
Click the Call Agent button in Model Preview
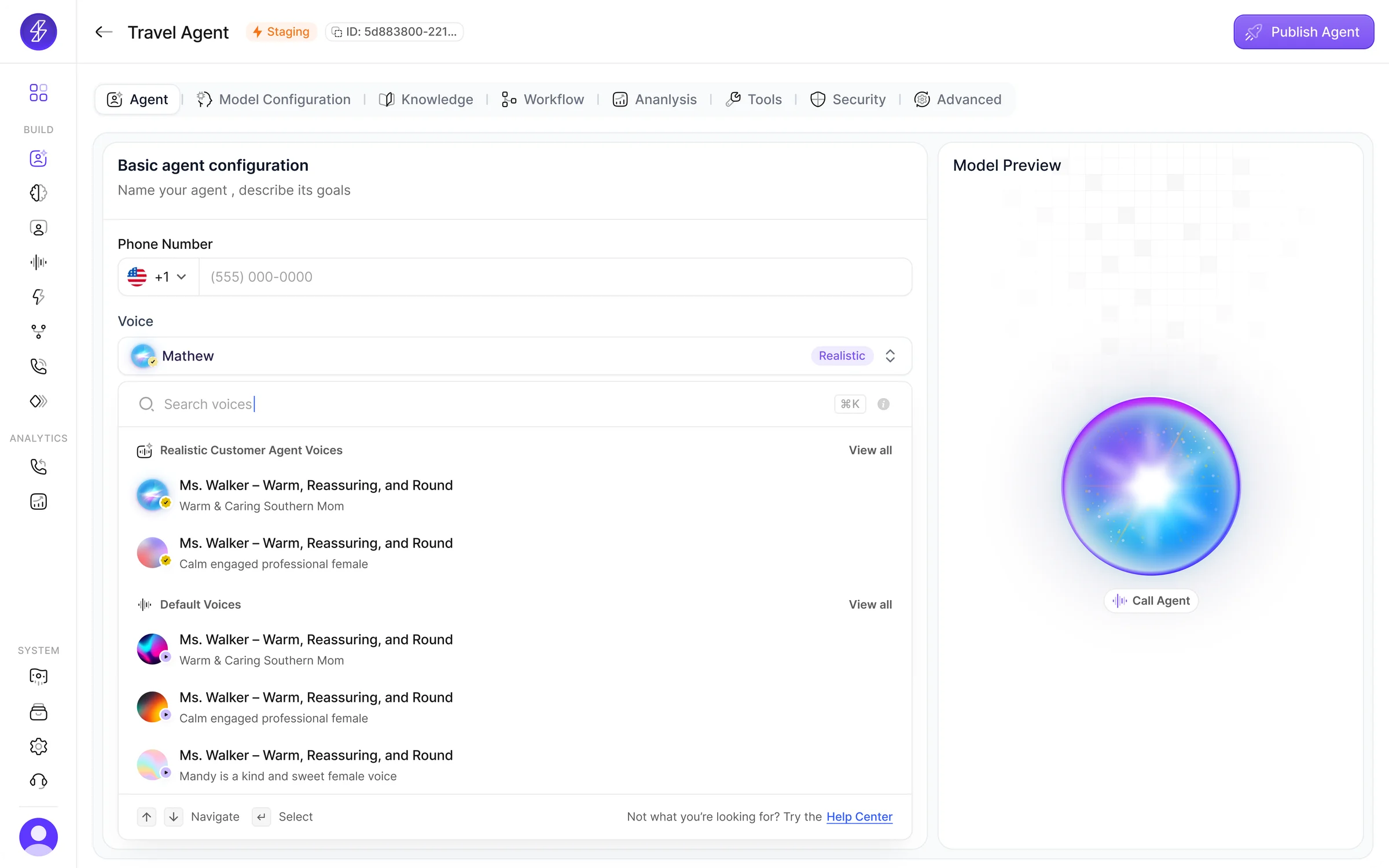point(1151,600)
